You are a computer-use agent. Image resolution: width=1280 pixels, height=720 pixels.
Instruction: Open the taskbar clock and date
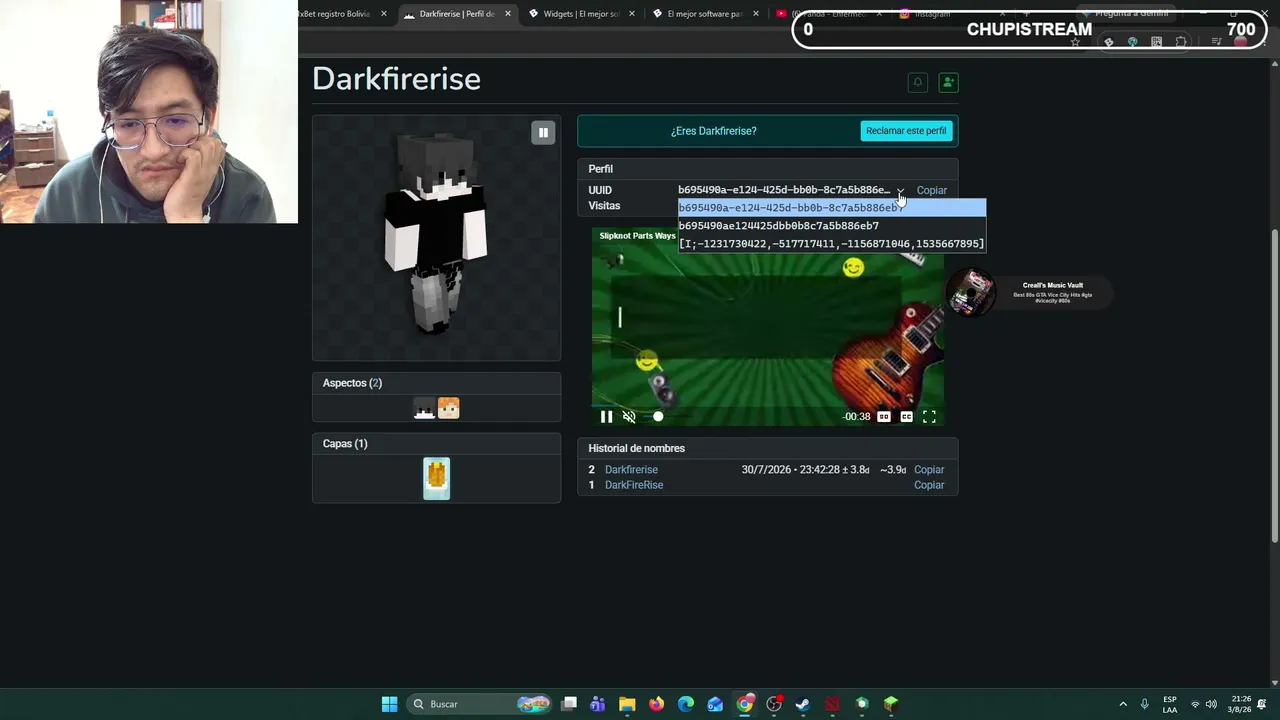tap(1241, 704)
